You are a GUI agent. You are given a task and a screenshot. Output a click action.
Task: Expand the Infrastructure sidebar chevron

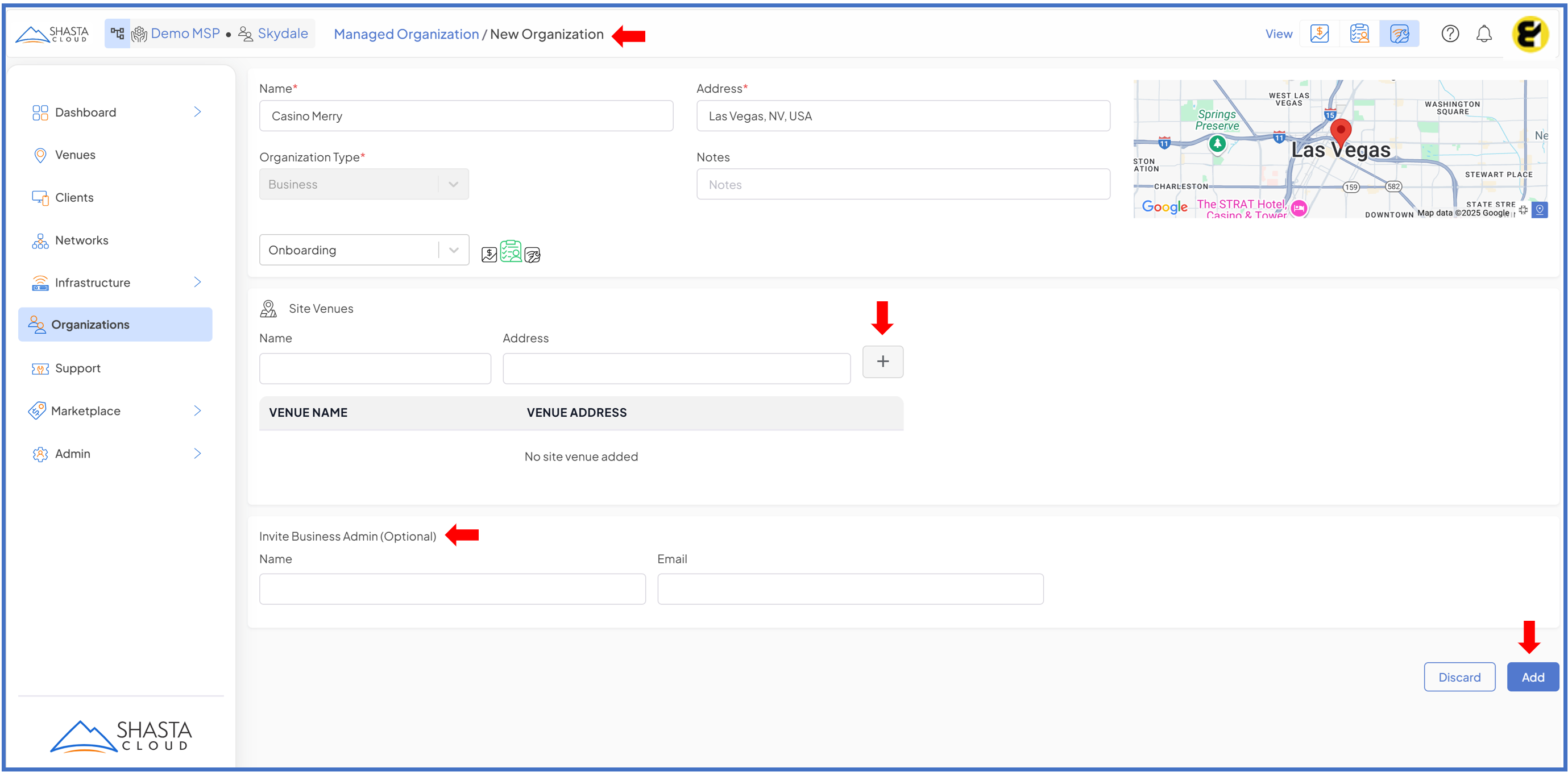tap(197, 282)
